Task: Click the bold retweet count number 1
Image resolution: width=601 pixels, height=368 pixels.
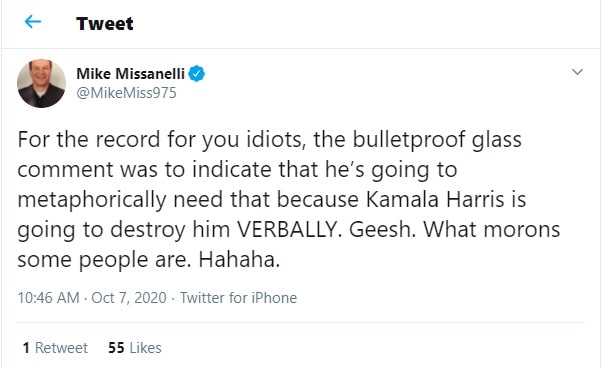Action: tap(26, 348)
